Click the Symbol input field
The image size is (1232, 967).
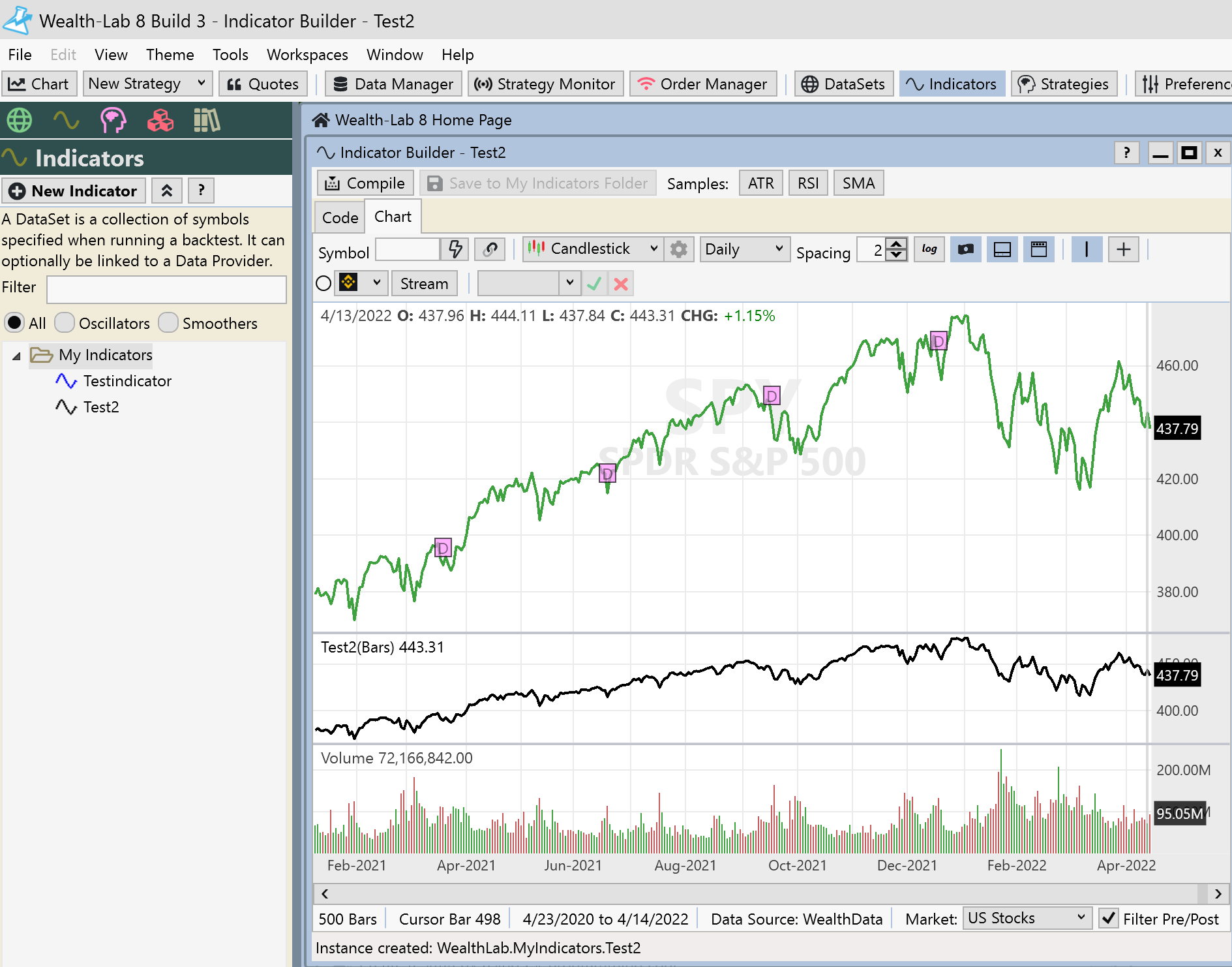[408, 249]
